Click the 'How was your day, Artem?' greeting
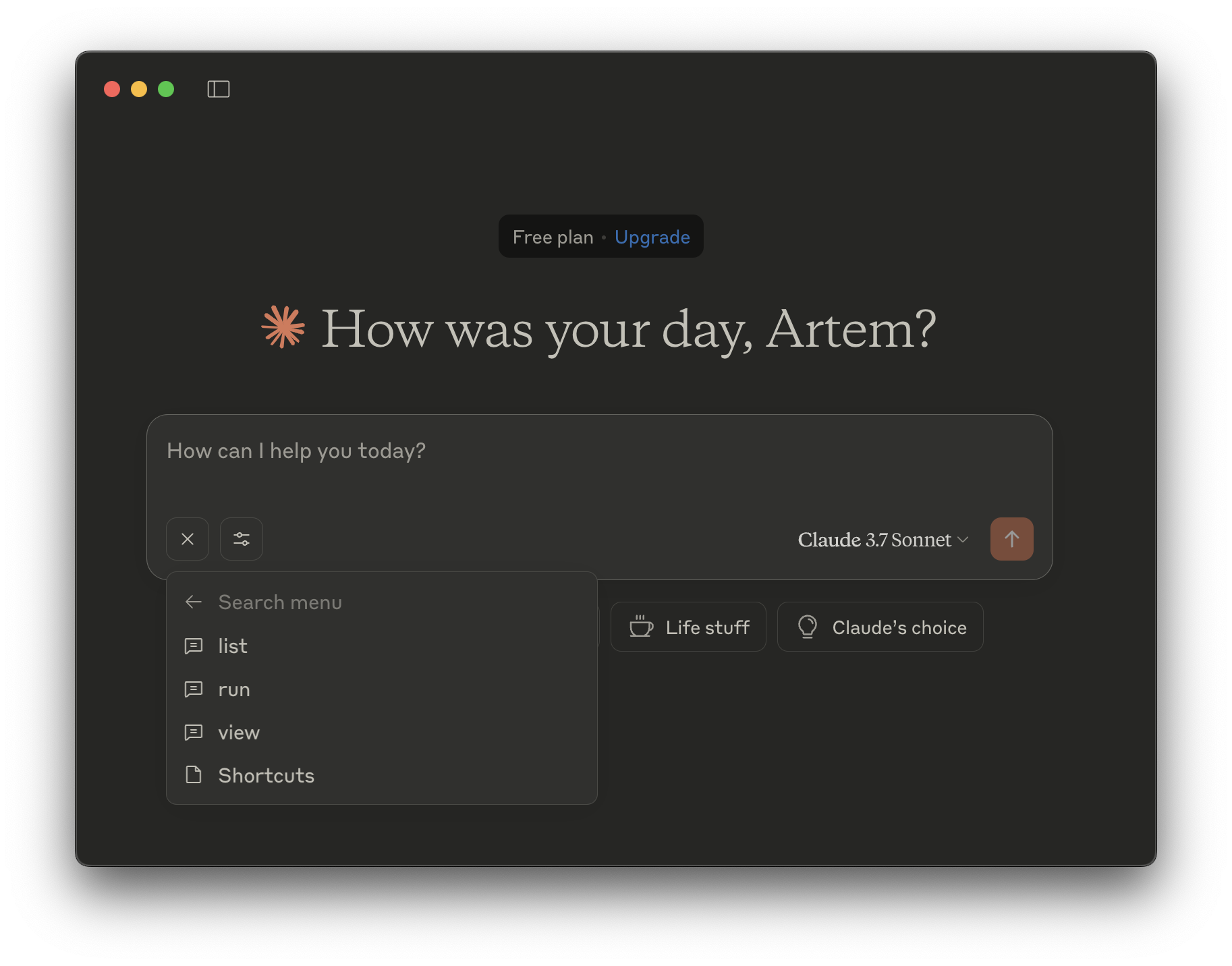Image resolution: width=1232 pixels, height=966 pixels. pyautogui.click(x=629, y=329)
